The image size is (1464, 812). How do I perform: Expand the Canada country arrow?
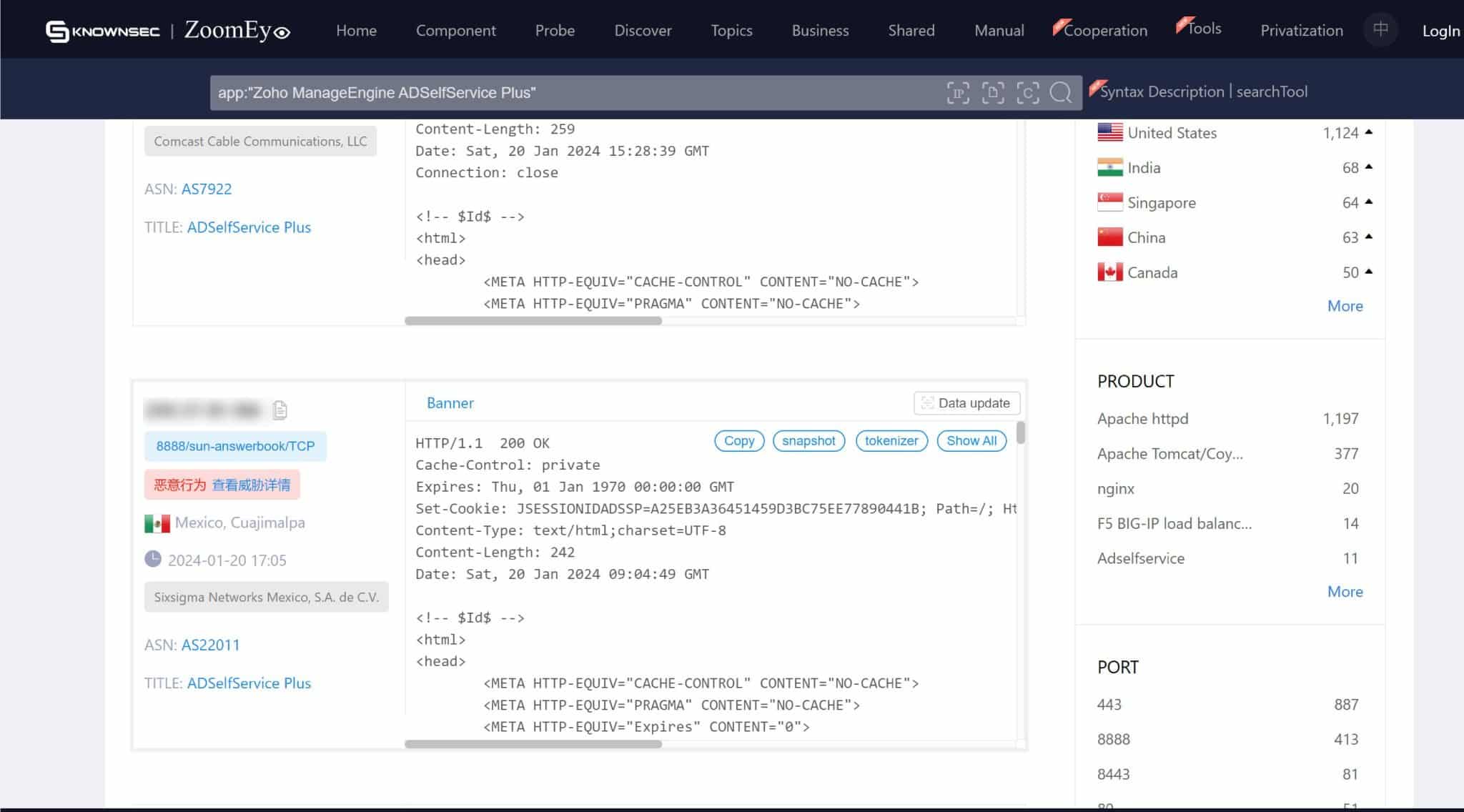coord(1368,272)
